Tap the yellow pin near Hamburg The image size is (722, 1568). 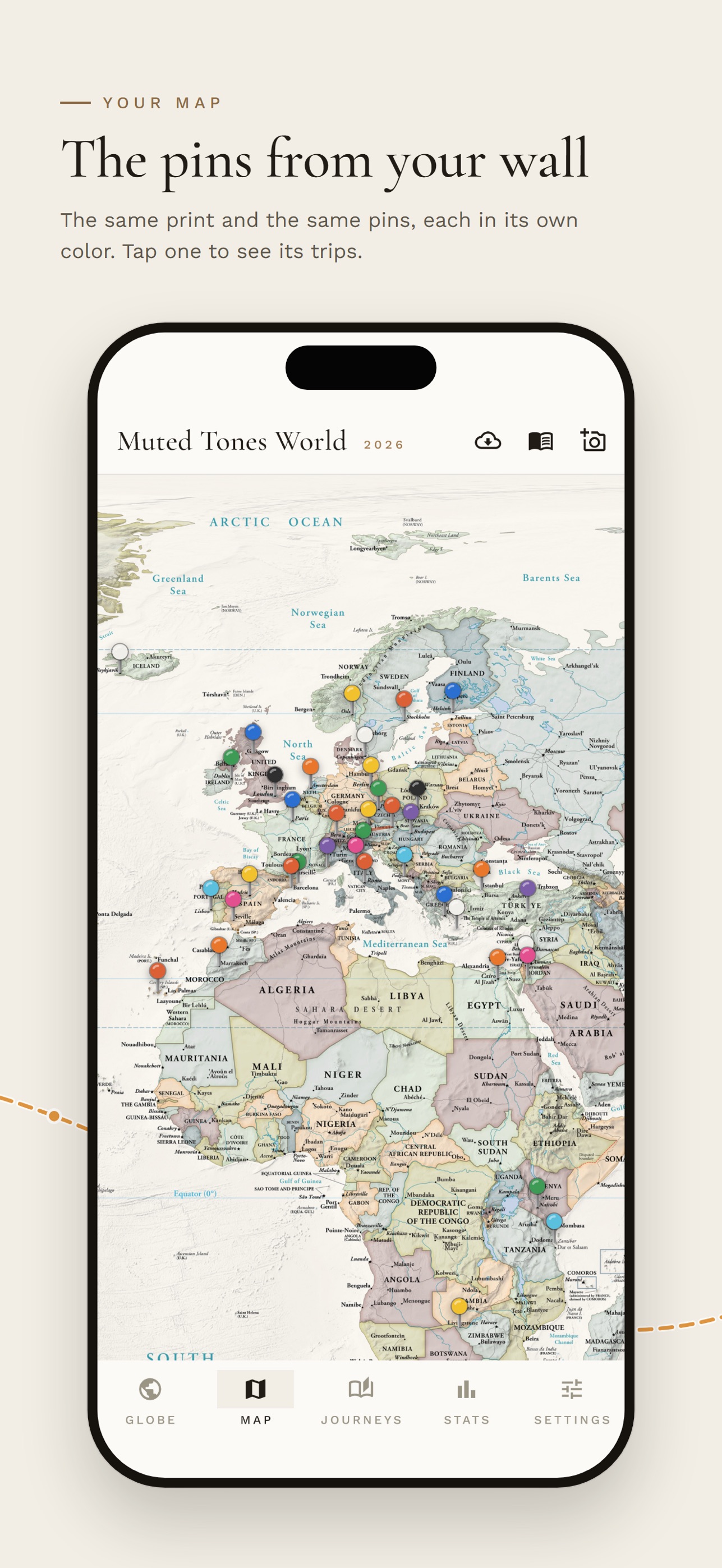click(371, 764)
